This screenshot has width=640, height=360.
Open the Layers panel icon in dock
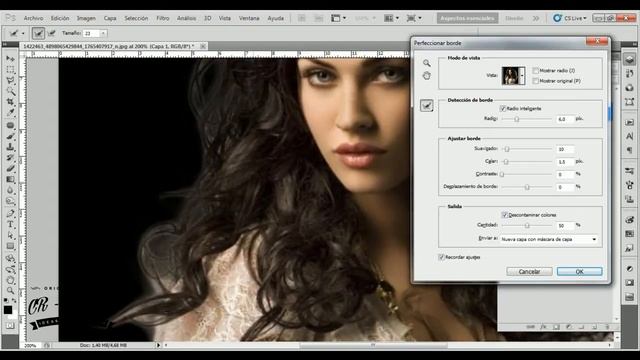point(629,60)
